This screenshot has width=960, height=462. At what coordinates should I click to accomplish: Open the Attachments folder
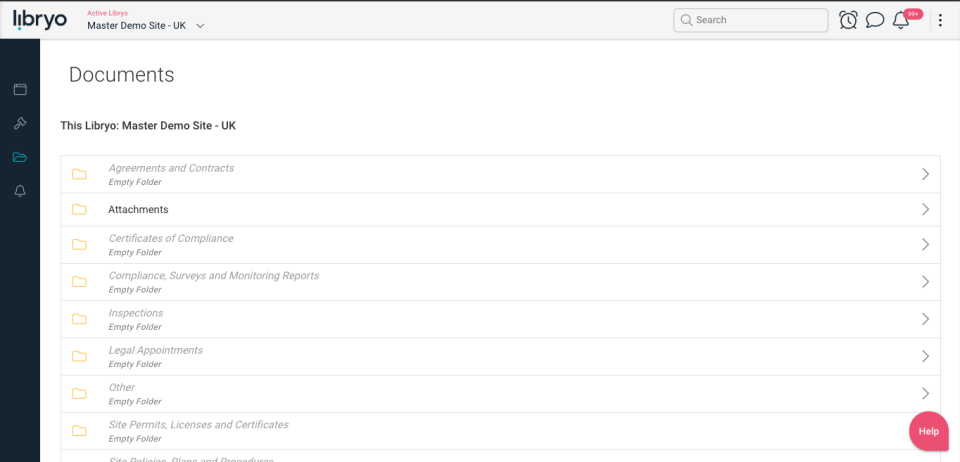pyautogui.click(x=500, y=210)
